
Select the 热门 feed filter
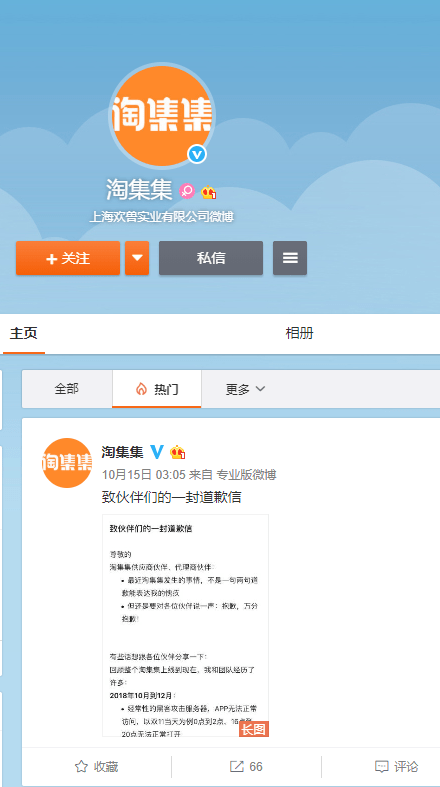pyautogui.click(x=157, y=389)
